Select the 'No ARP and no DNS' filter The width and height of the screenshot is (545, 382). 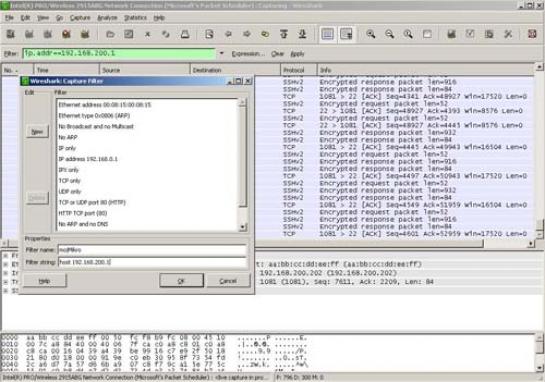[x=83, y=224]
